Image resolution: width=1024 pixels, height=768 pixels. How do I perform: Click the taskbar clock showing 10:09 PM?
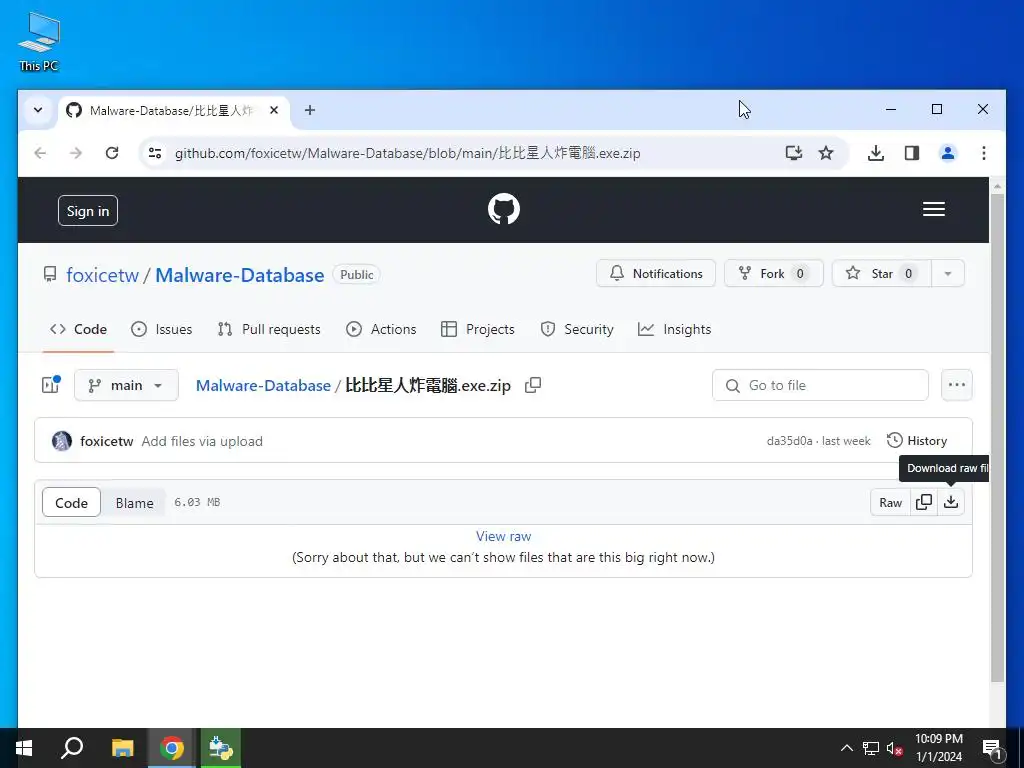(x=938, y=748)
